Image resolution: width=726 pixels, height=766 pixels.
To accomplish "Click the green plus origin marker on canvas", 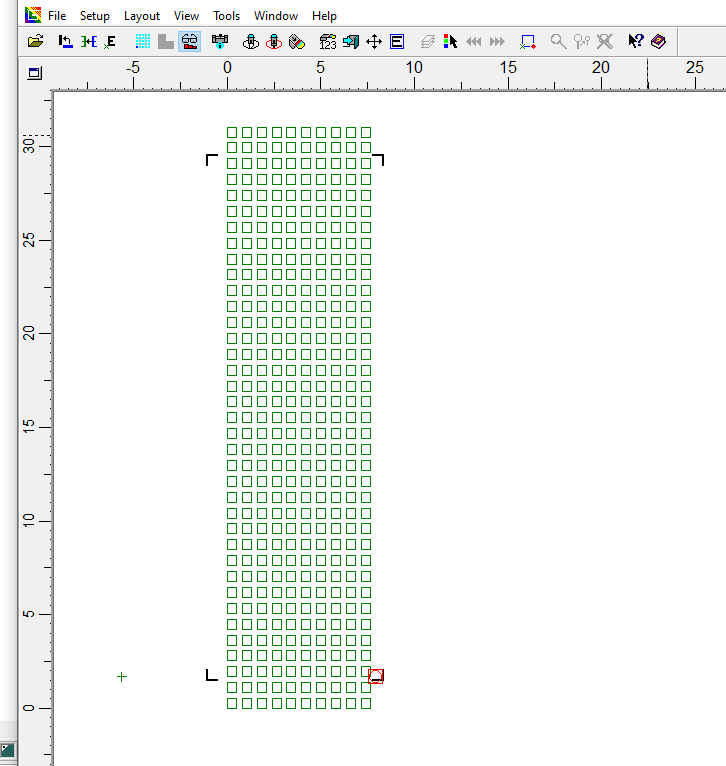I will [x=122, y=677].
